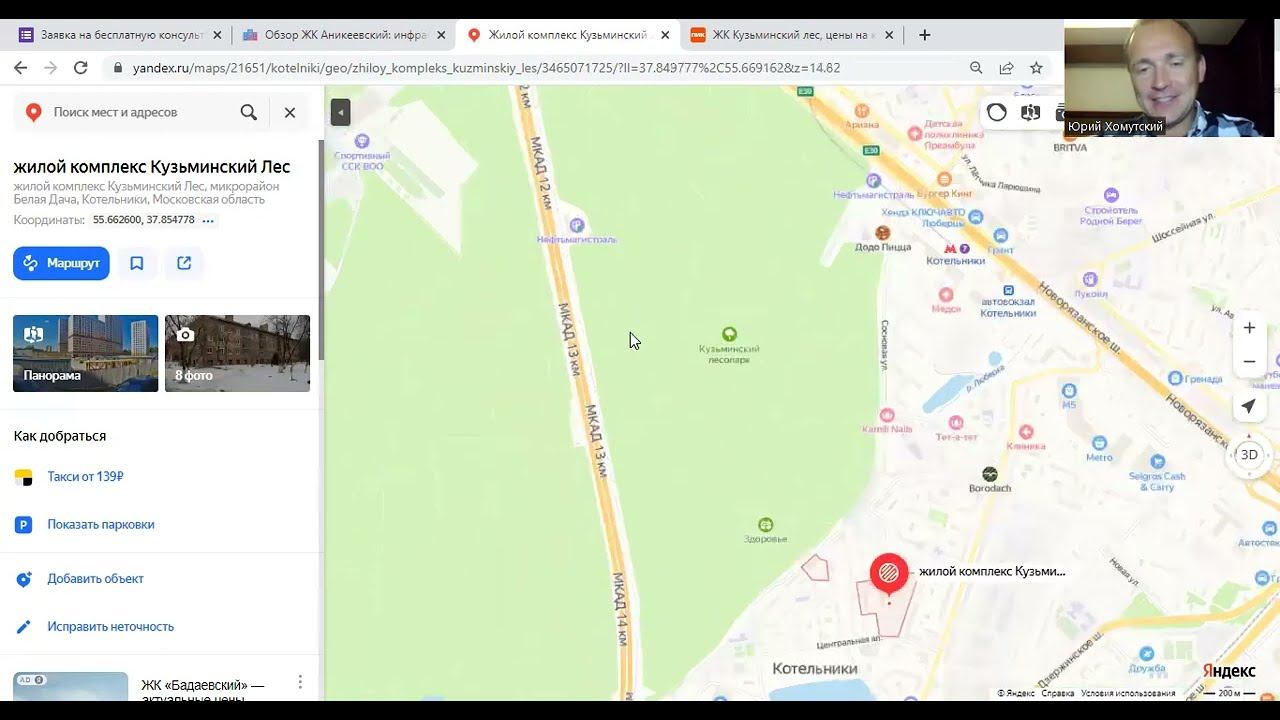Click the red жилой комплекс map pin

pyautogui.click(x=888, y=574)
